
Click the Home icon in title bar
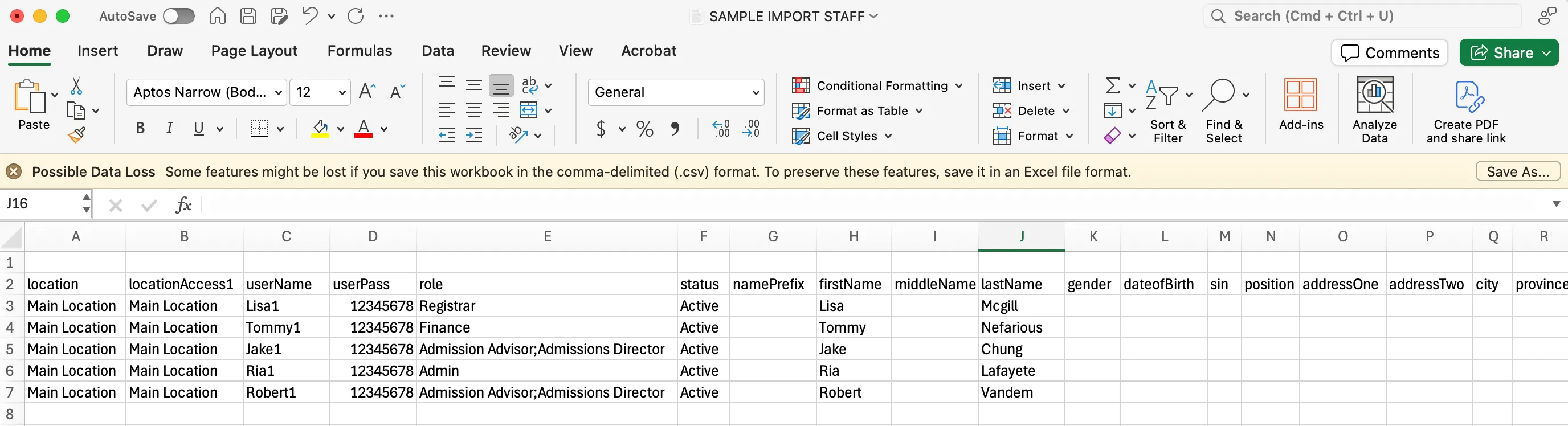click(x=217, y=16)
